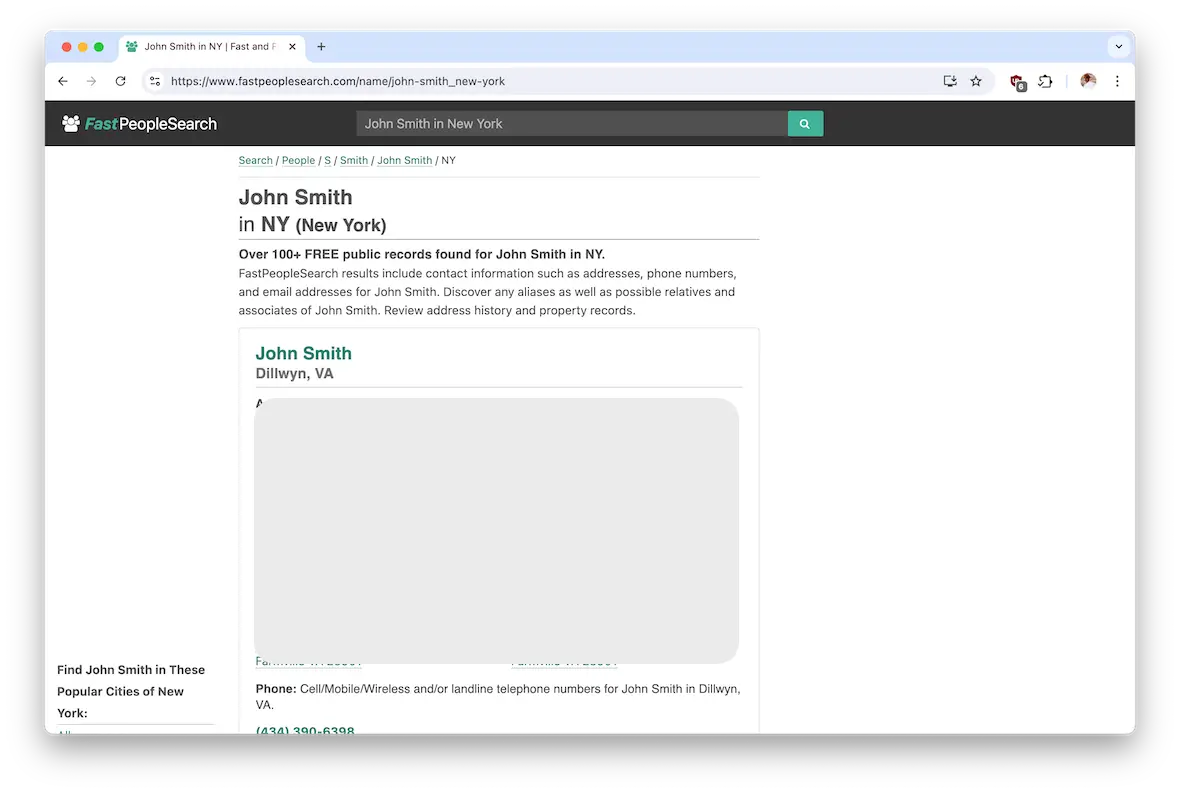
Task: Open the Chrome three-dot menu
Action: [1117, 81]
